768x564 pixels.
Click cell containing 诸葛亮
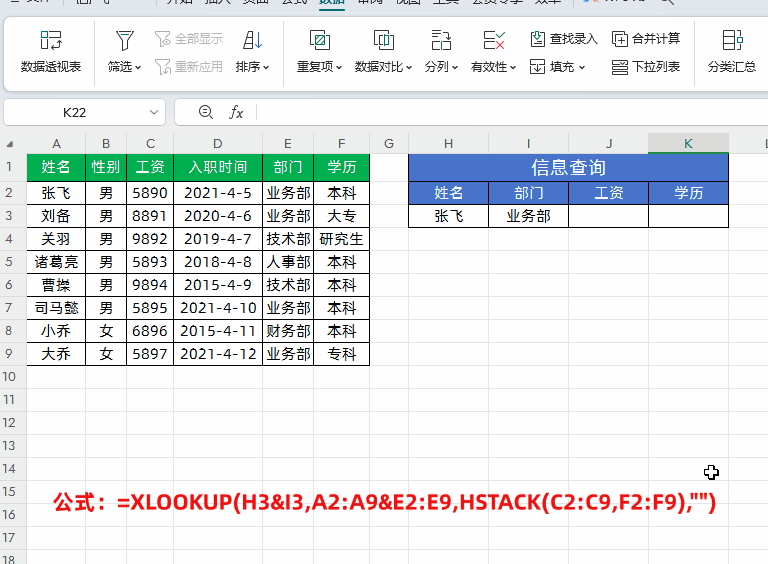click(56, 262)
